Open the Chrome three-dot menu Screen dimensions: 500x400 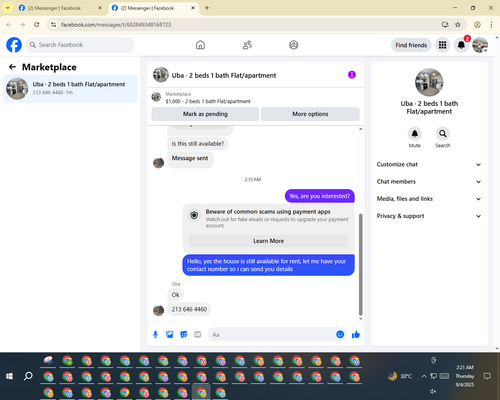pyautogui.click(x=491, y=24)
